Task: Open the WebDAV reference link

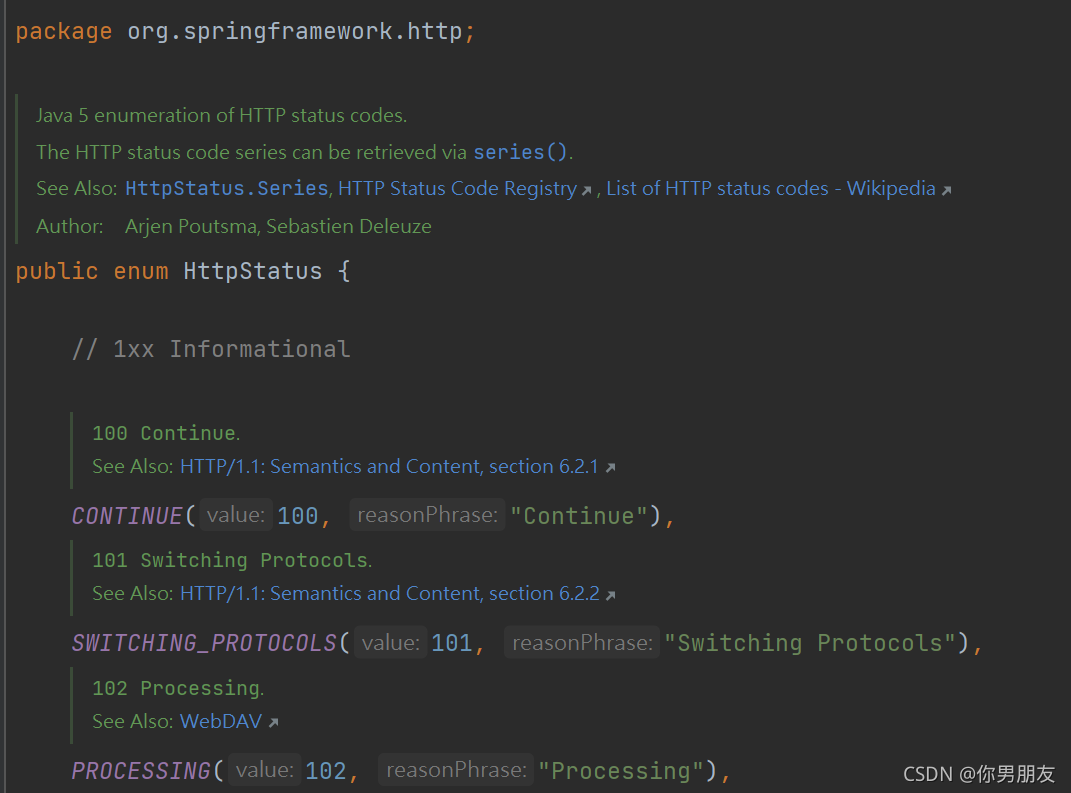Action: pos(221,721)
